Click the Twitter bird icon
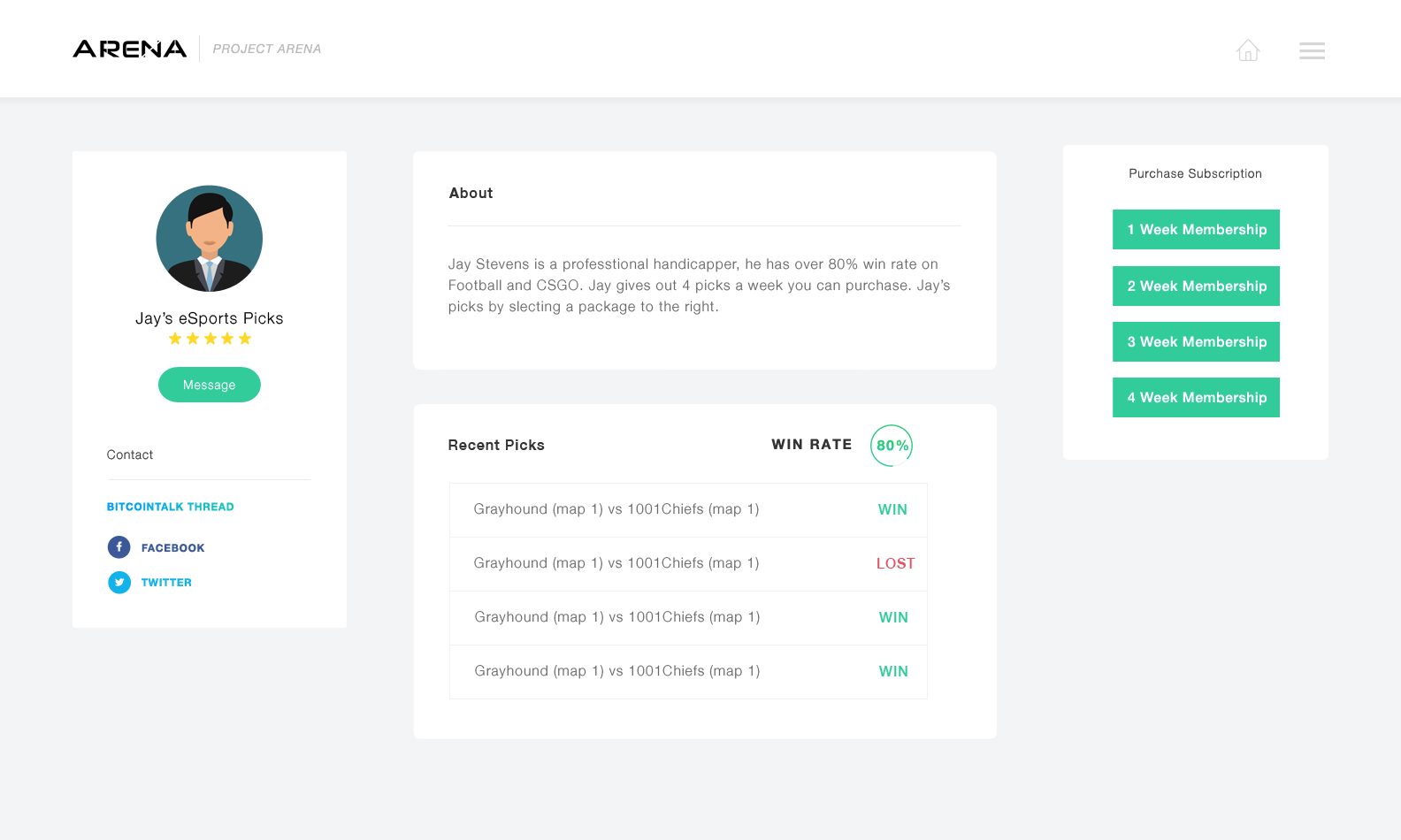The image size is (1401, 840). pyautogui.click(x=119, y=582)
